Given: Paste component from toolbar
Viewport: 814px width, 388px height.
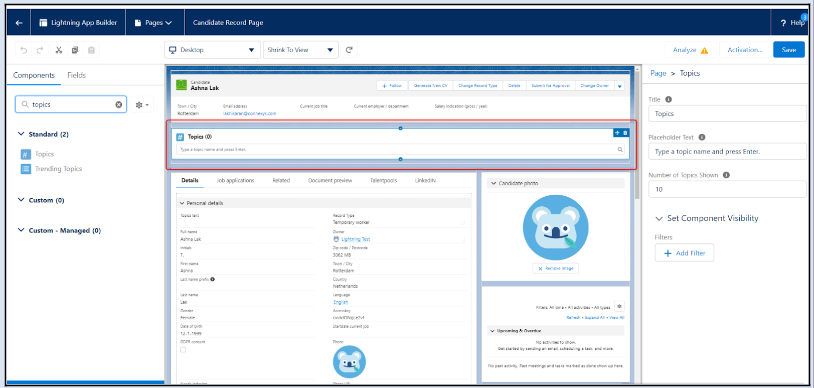Looking at the screenshot, I should coord(91,50).
